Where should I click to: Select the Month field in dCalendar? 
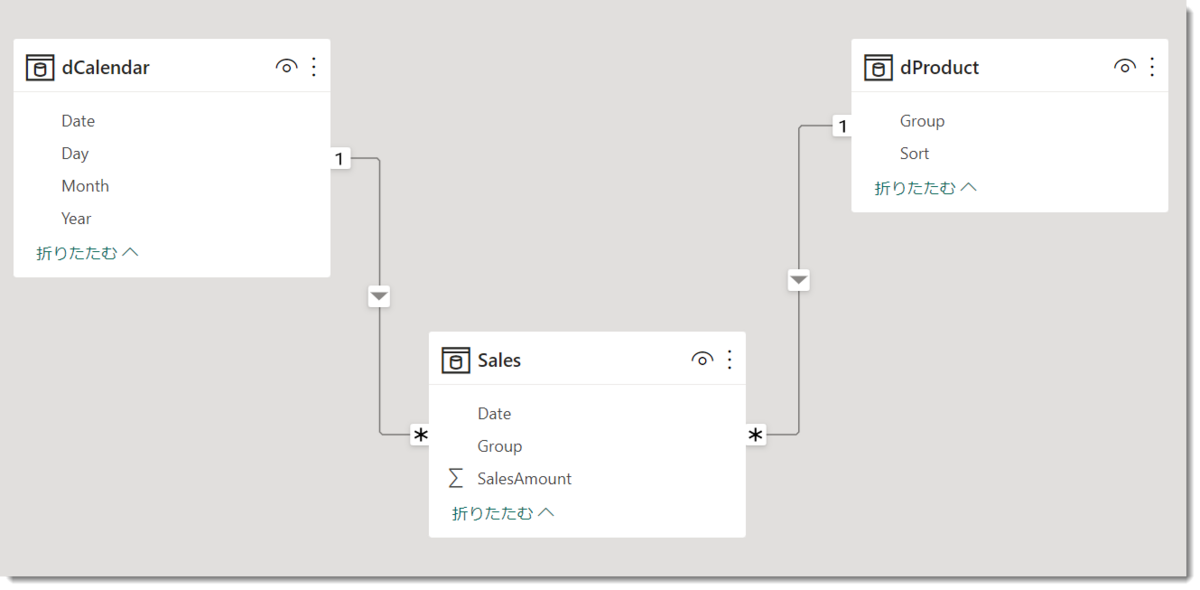[85, 186]
